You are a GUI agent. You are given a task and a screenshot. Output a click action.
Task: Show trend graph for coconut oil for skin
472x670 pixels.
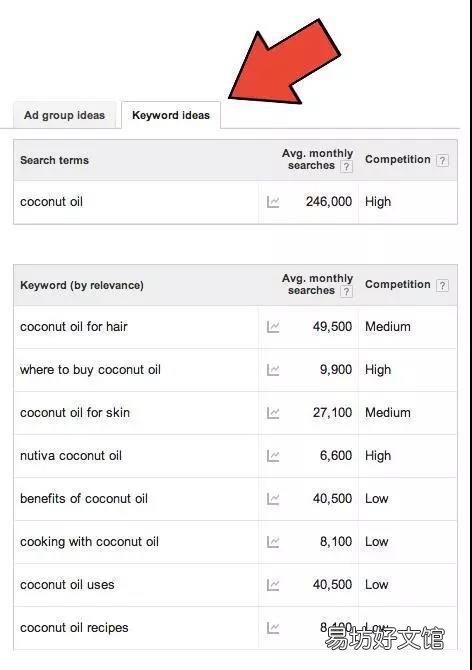[x=273, y=413]
